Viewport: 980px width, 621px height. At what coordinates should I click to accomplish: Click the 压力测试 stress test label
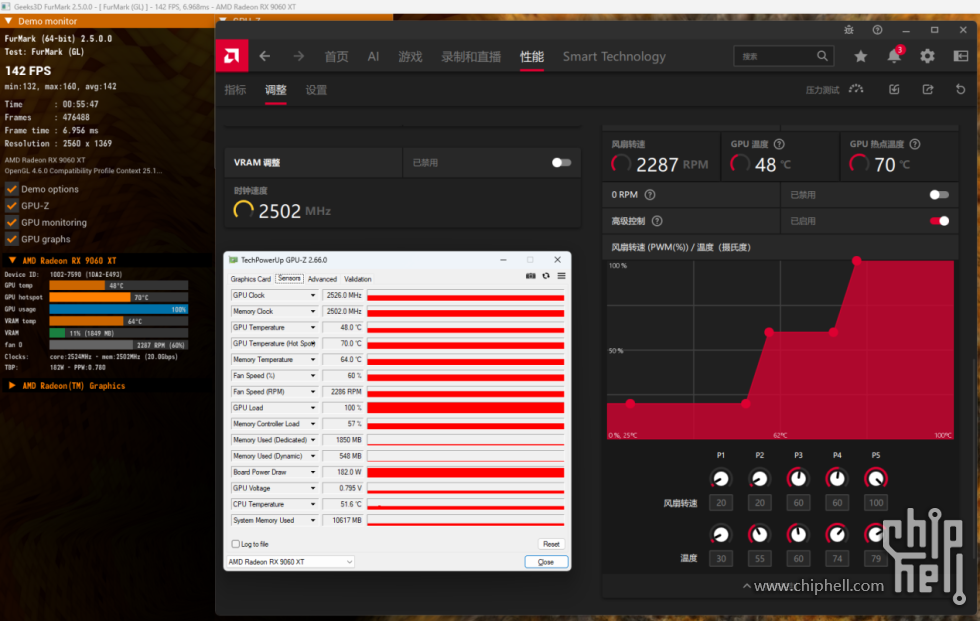[x=822, y=90]
